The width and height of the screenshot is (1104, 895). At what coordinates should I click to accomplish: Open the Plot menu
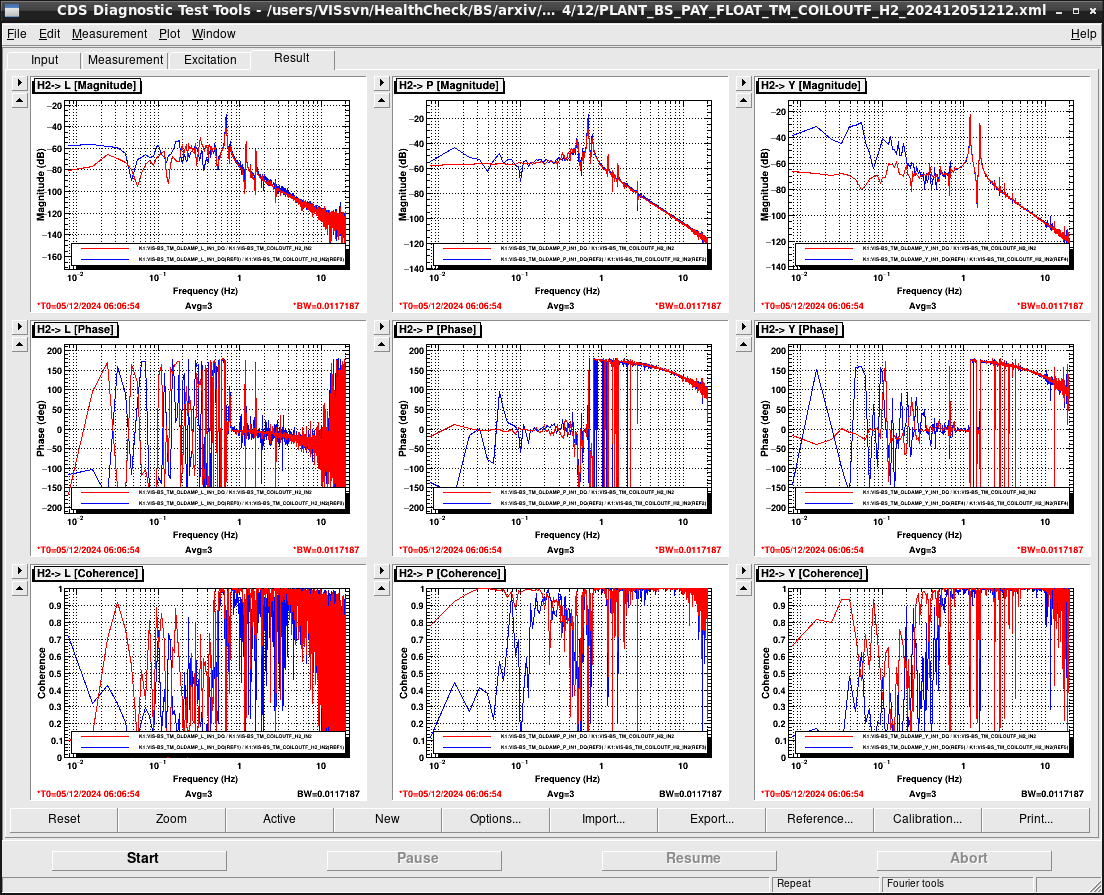tap(169, 34)
